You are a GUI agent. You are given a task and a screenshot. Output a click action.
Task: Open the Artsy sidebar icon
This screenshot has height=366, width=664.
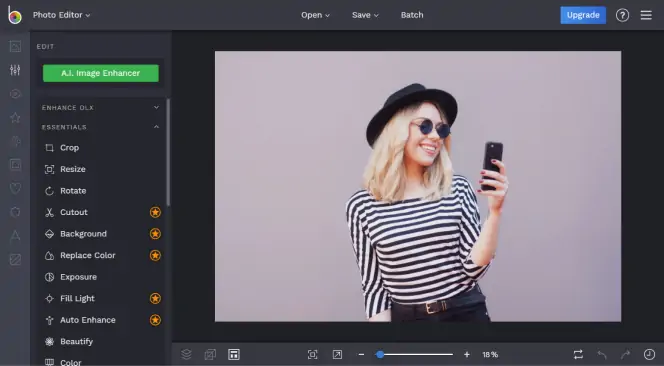15,141
